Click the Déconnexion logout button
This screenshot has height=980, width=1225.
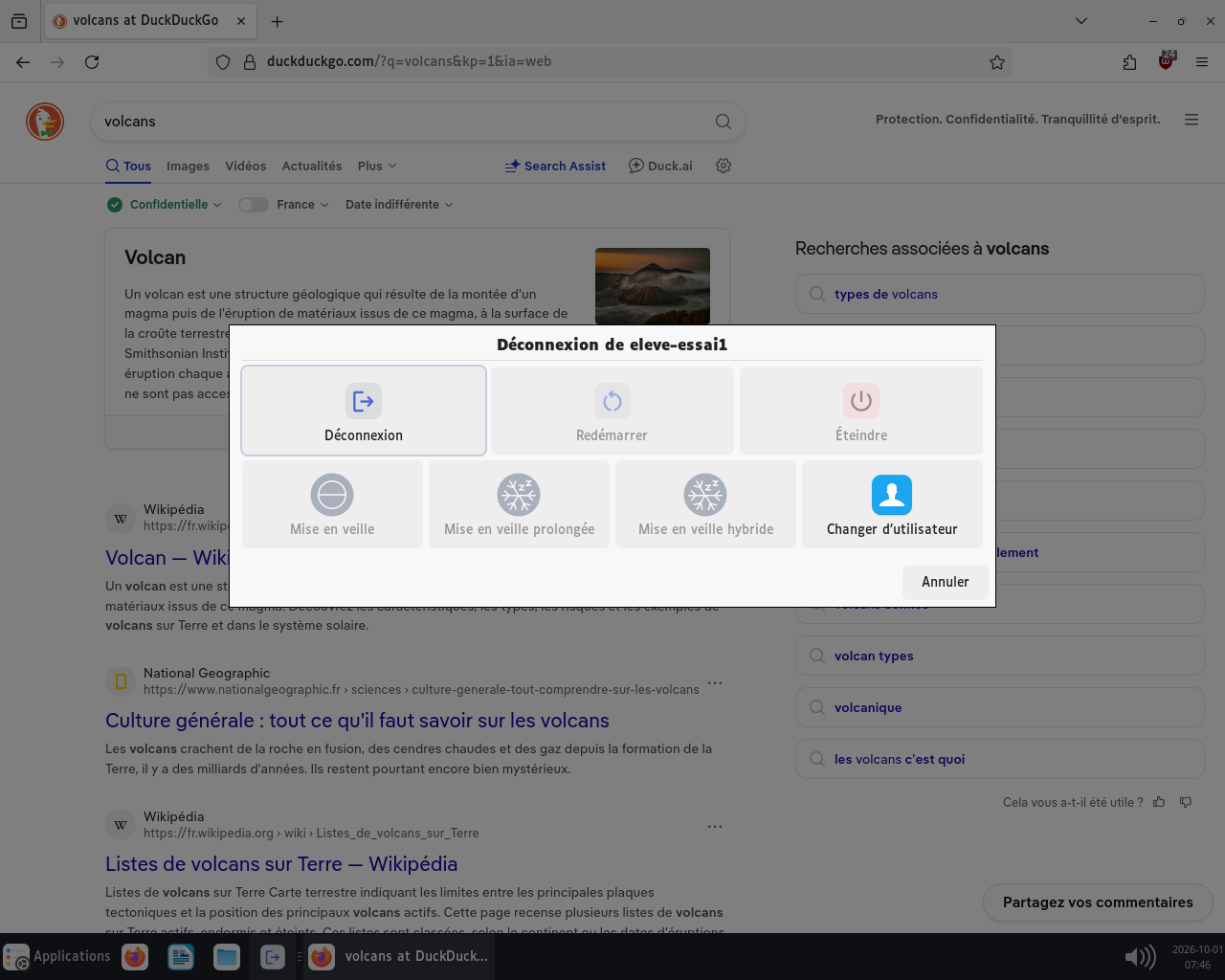[364, 411]
